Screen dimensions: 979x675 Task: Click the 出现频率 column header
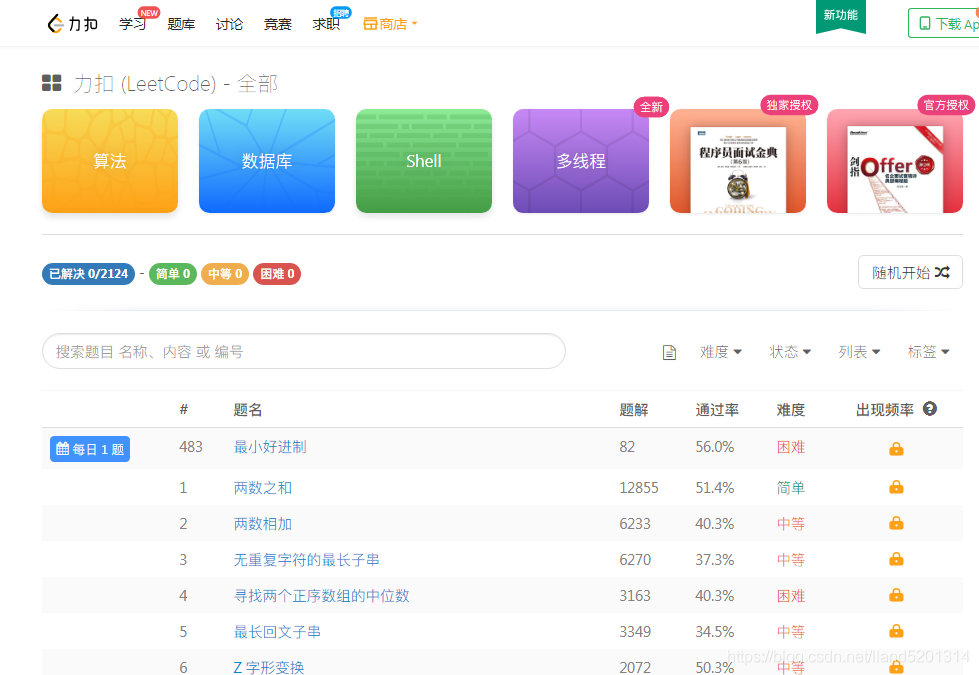point(885,410)
